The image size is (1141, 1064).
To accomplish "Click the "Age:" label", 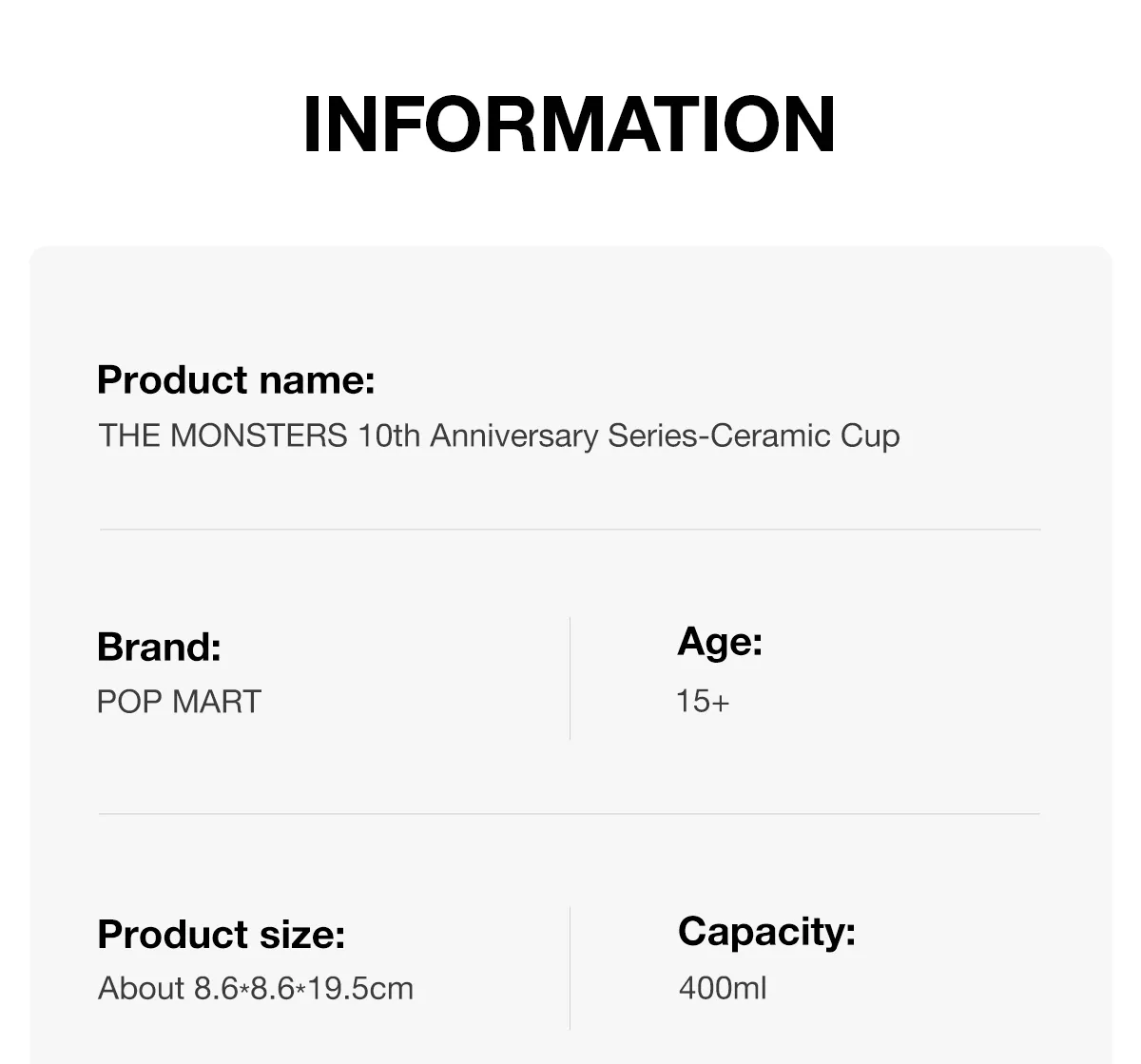I will 720,642.
